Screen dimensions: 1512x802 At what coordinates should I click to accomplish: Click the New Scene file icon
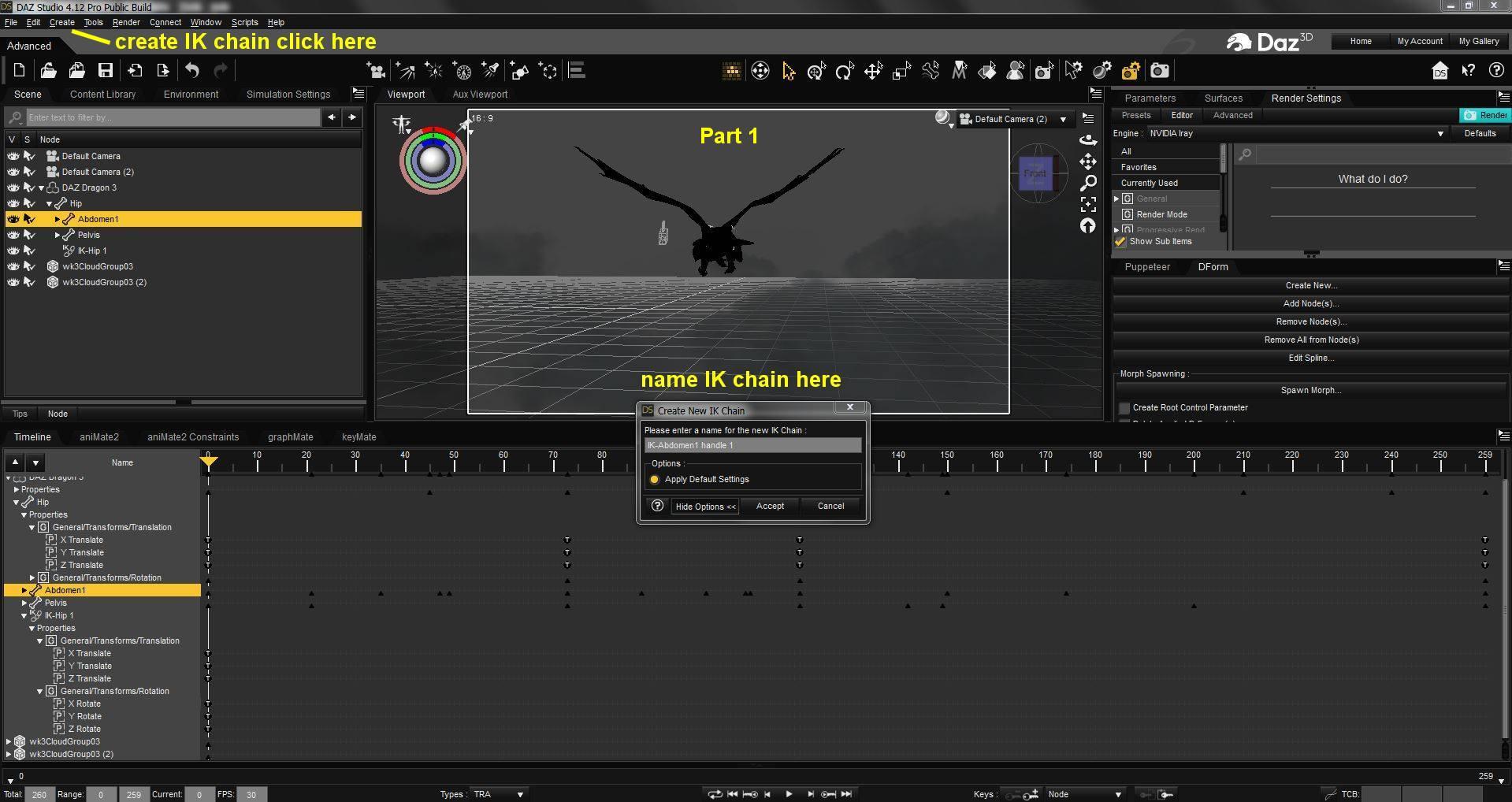click(20, 71)
